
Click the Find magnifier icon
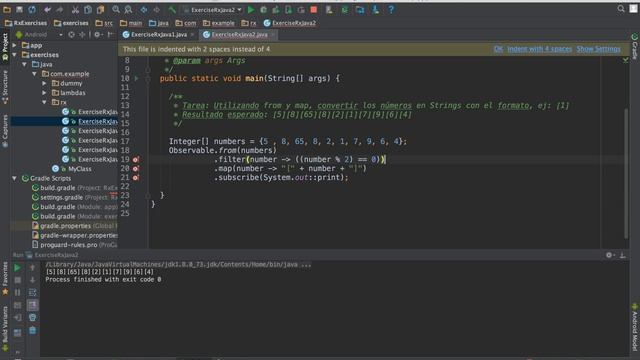tap(116, 9)
